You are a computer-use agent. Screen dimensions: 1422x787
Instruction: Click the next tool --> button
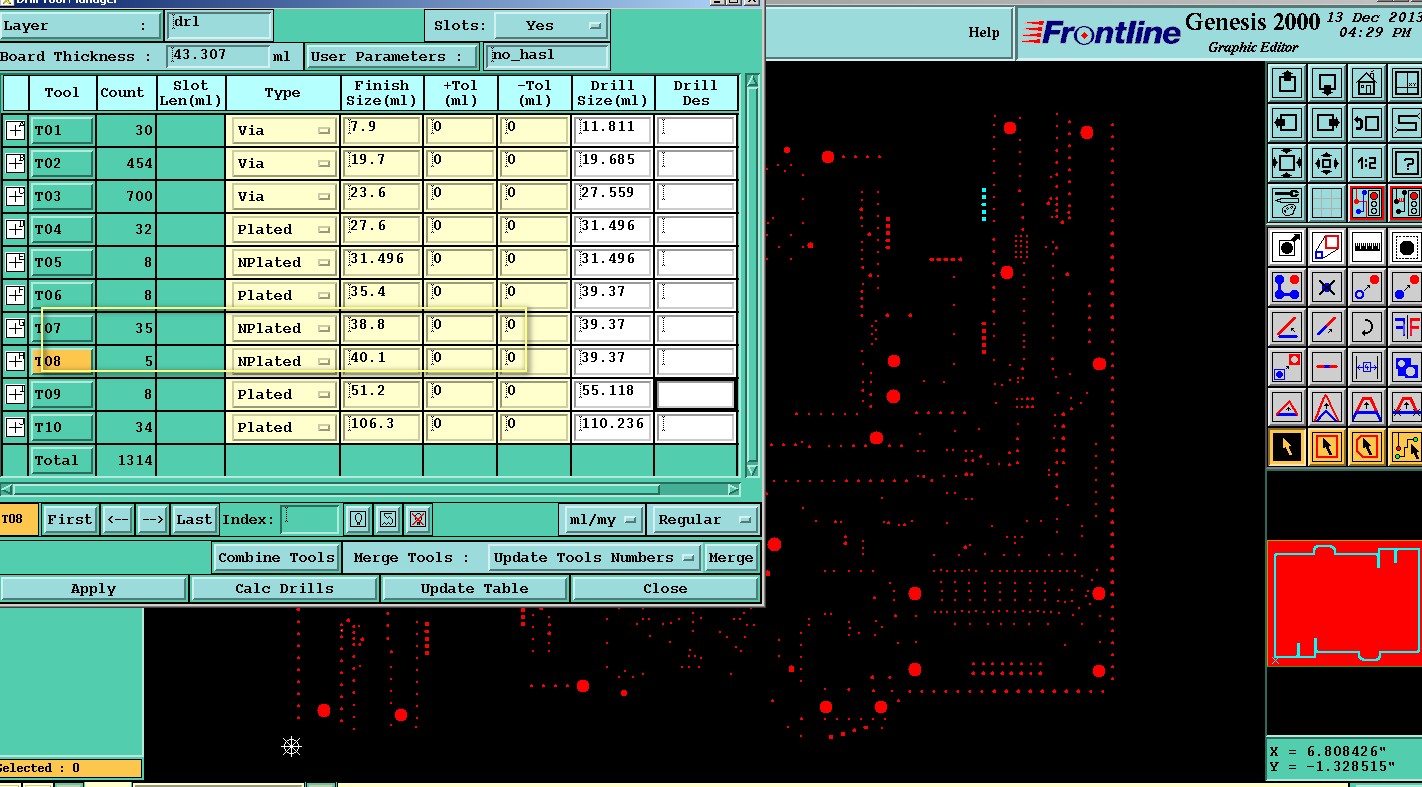pyautogui.click(x=152, y=519)
